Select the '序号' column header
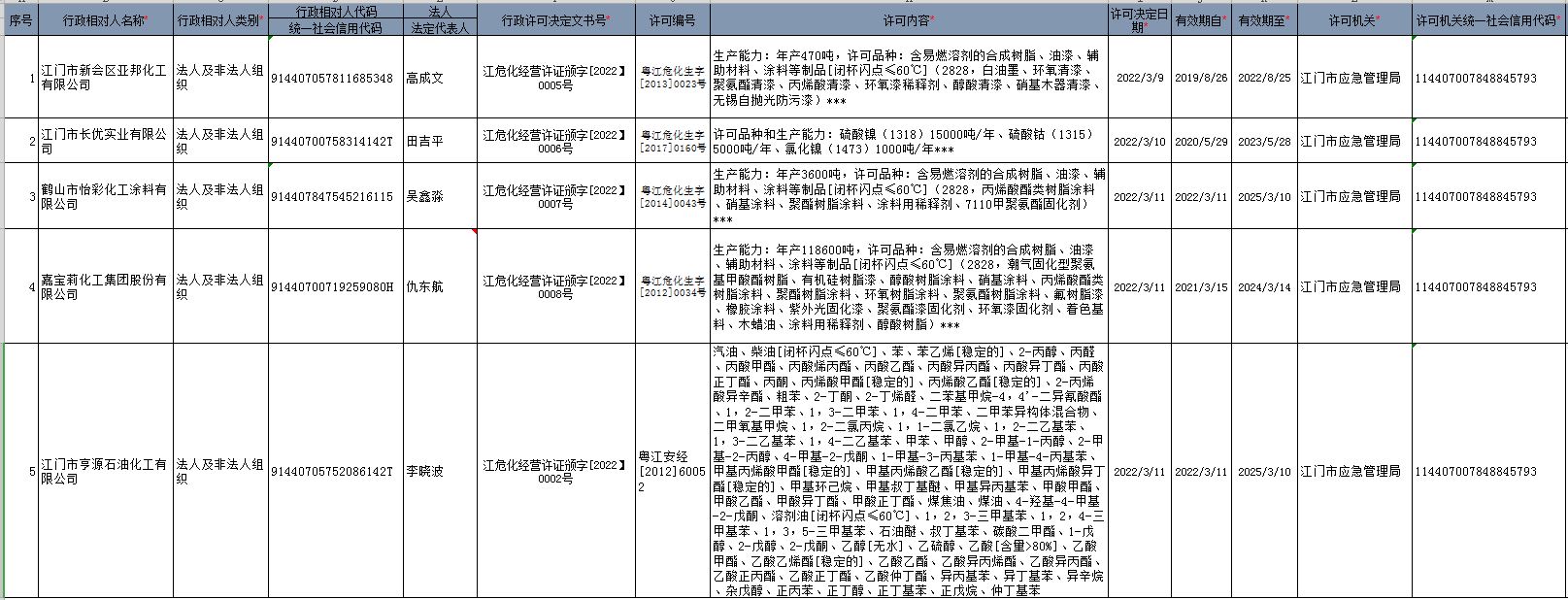 pyautogui.click(x=21, y=19)
